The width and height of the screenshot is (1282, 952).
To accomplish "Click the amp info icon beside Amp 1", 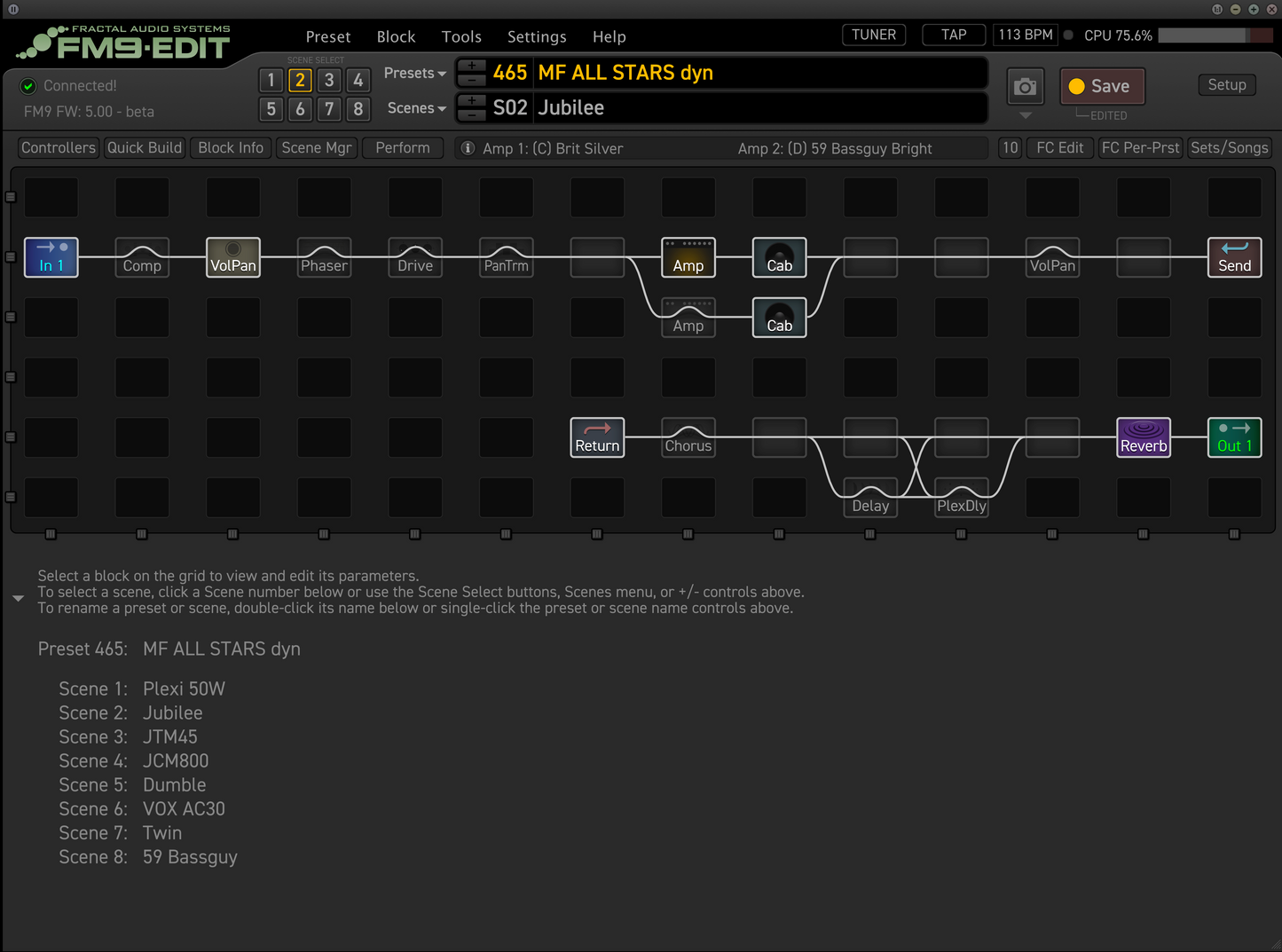I will coord(468,148).
